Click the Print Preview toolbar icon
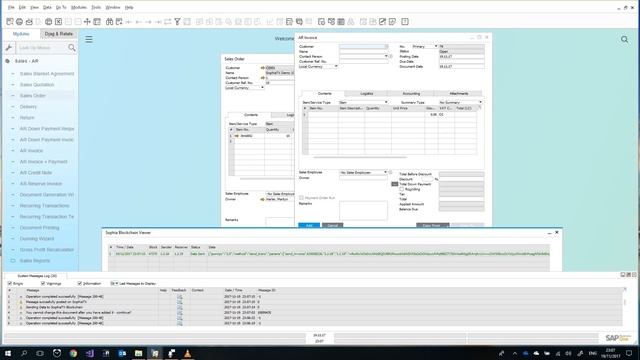Screen dimensions: 640x360 click(10, 22)
